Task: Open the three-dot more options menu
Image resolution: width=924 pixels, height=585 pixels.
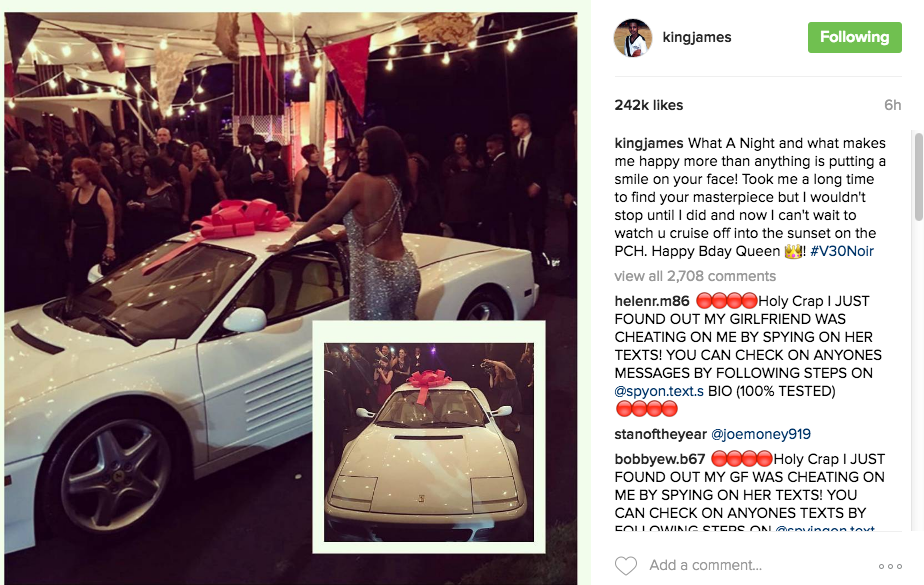Action: click(890, 566)
